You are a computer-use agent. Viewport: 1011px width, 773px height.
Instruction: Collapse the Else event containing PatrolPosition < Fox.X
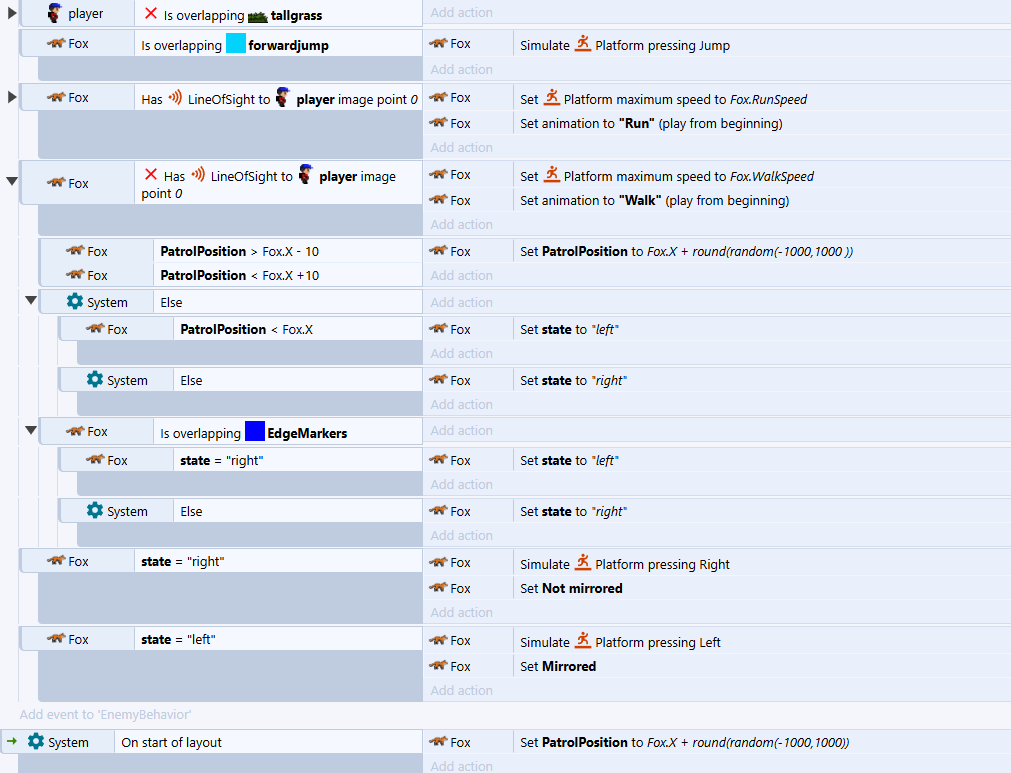pos(31,301)
